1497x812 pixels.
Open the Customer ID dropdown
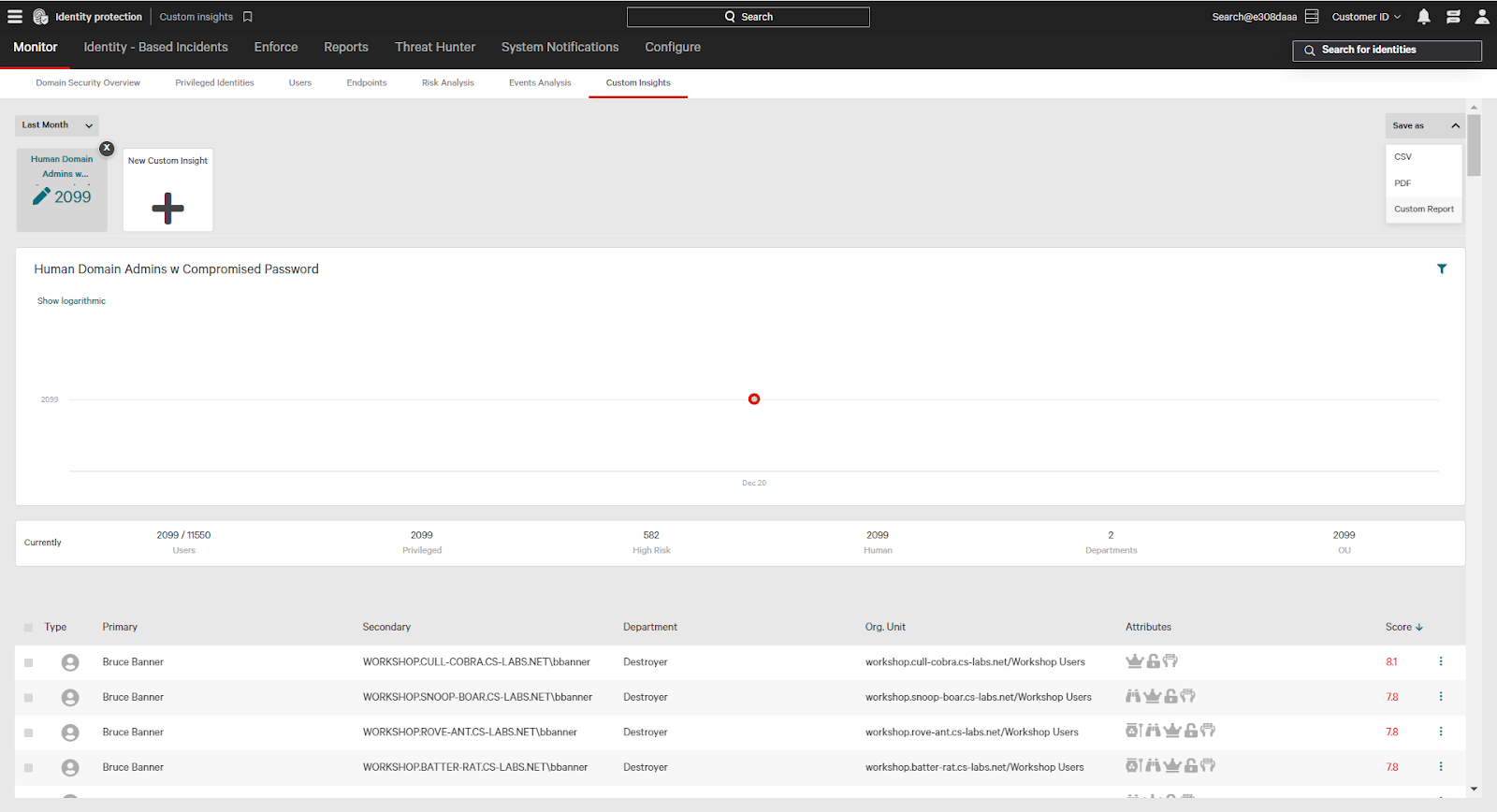(1366, 17)
